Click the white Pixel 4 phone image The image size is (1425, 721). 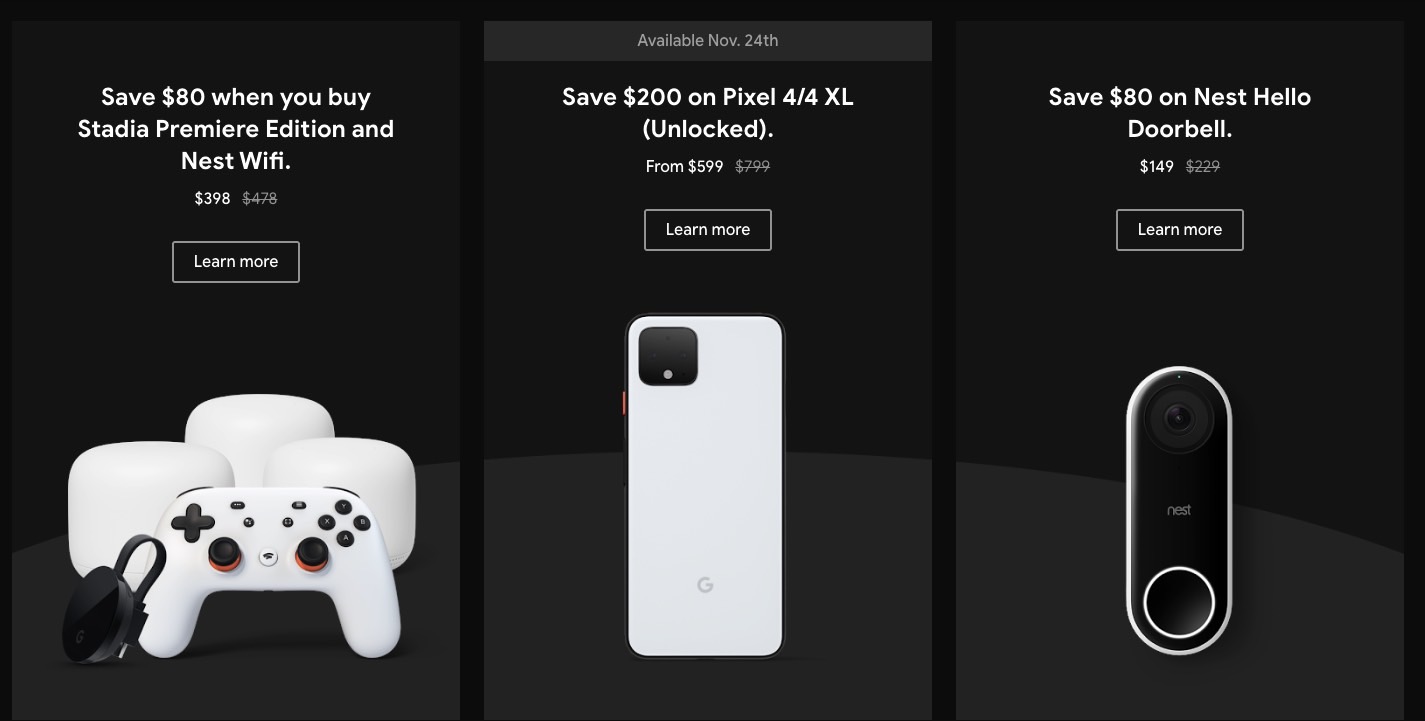[705, 486]
